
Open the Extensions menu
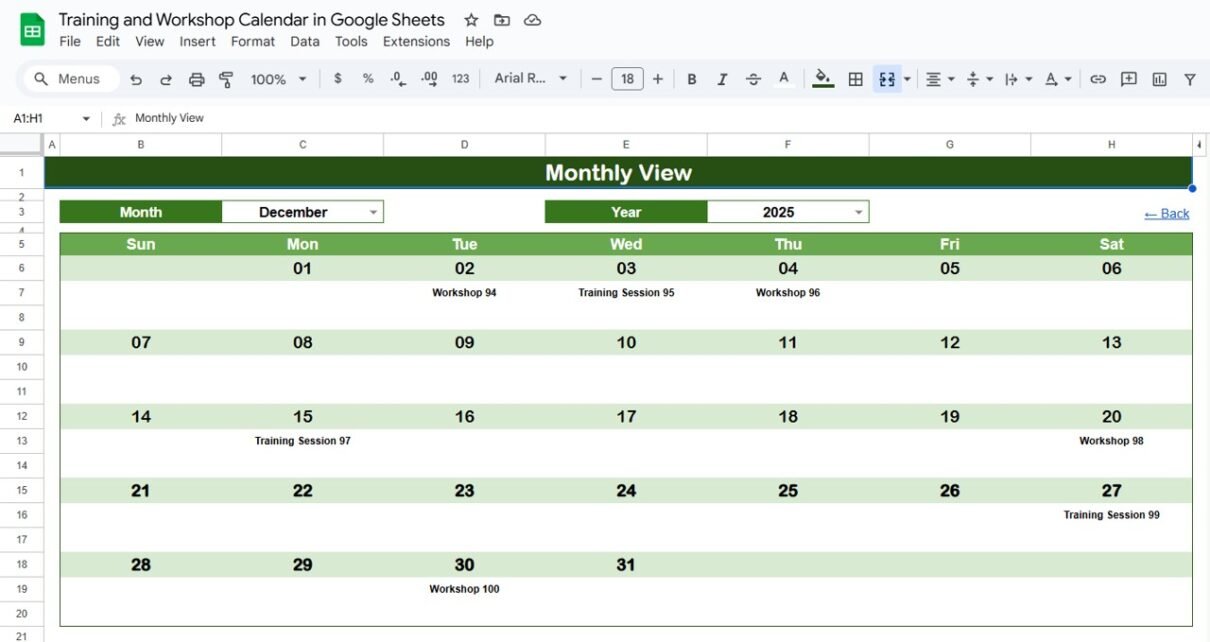click(416, 41)
